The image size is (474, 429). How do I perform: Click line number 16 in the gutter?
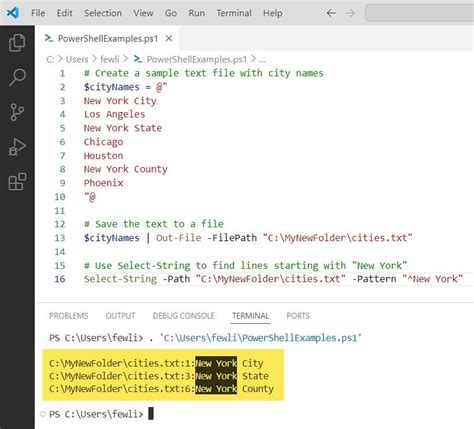[x=60, y=279]
